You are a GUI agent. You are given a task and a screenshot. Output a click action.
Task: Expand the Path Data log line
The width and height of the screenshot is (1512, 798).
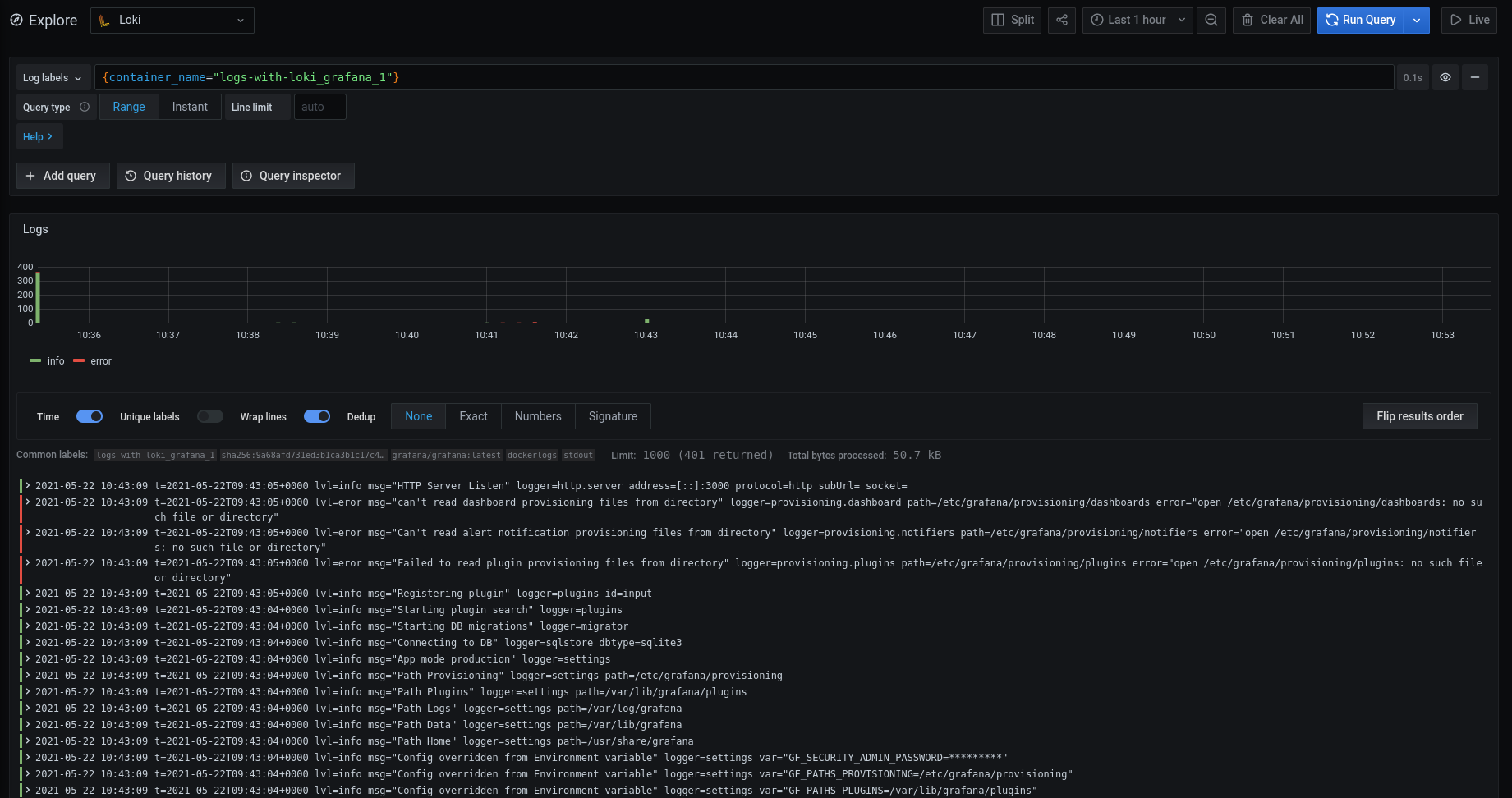(28, 725)
